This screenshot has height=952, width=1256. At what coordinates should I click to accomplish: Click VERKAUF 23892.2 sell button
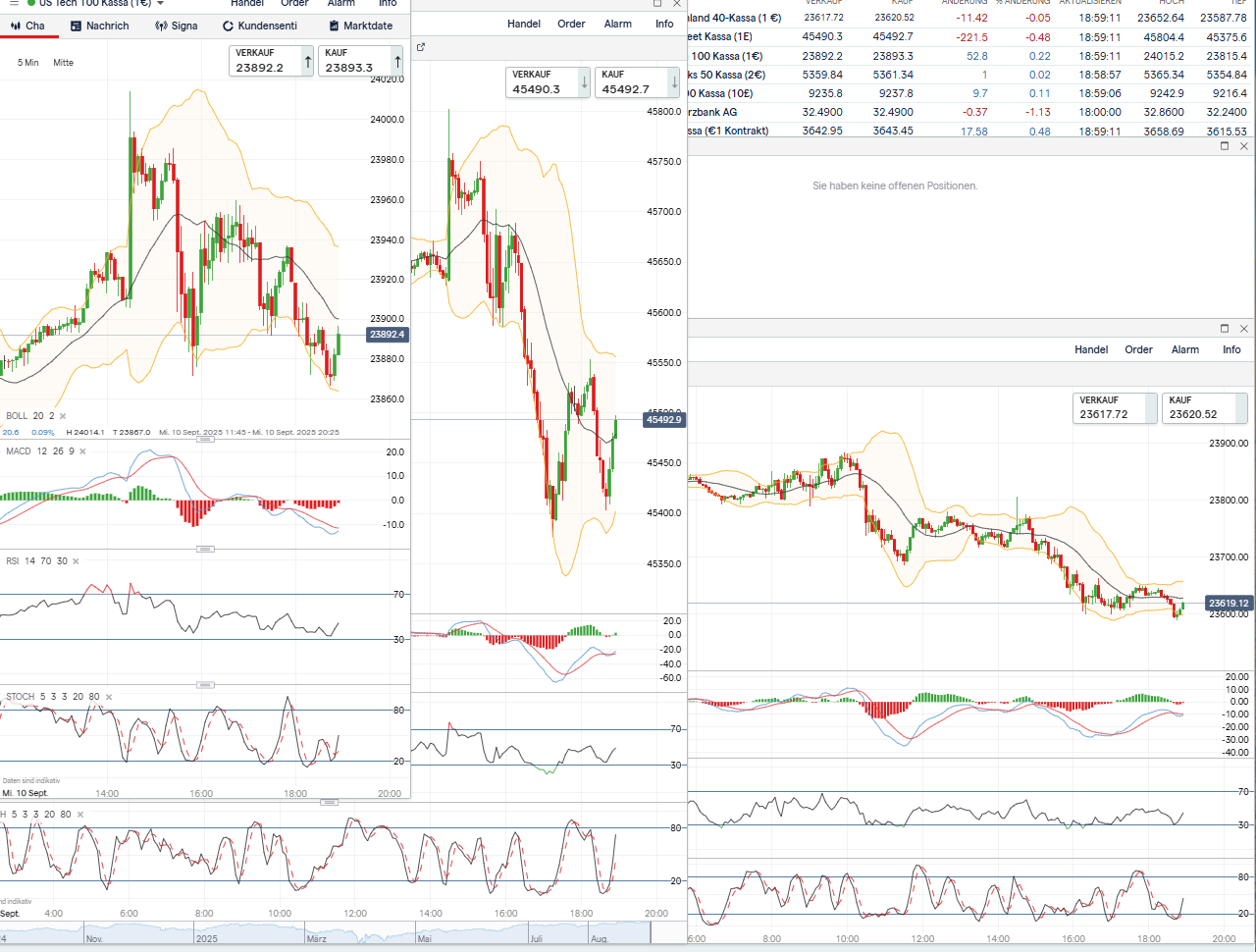coord(272,61)
